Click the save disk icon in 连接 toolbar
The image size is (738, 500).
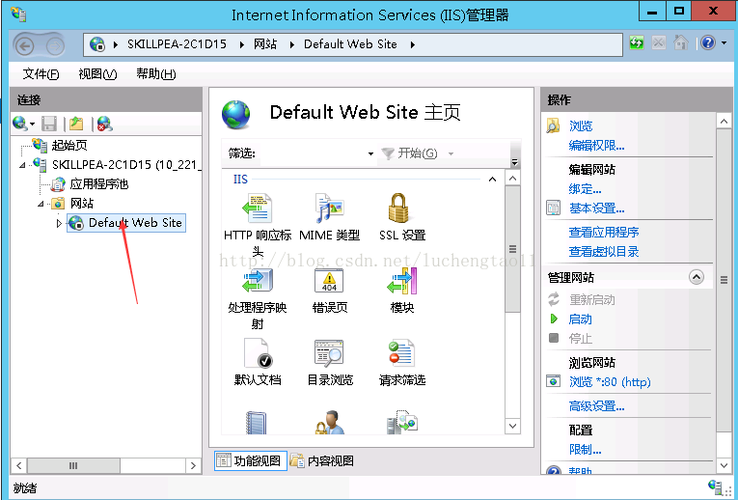pos(49,123)
